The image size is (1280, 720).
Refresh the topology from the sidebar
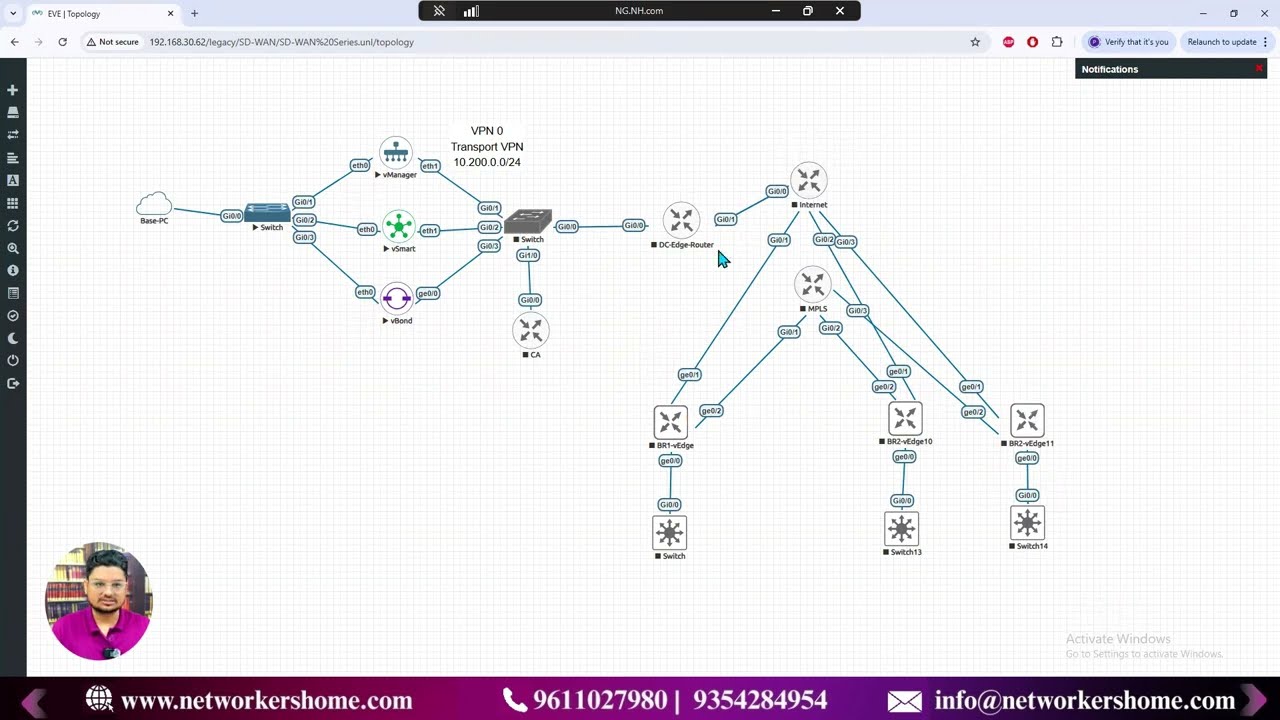point(13,226)
